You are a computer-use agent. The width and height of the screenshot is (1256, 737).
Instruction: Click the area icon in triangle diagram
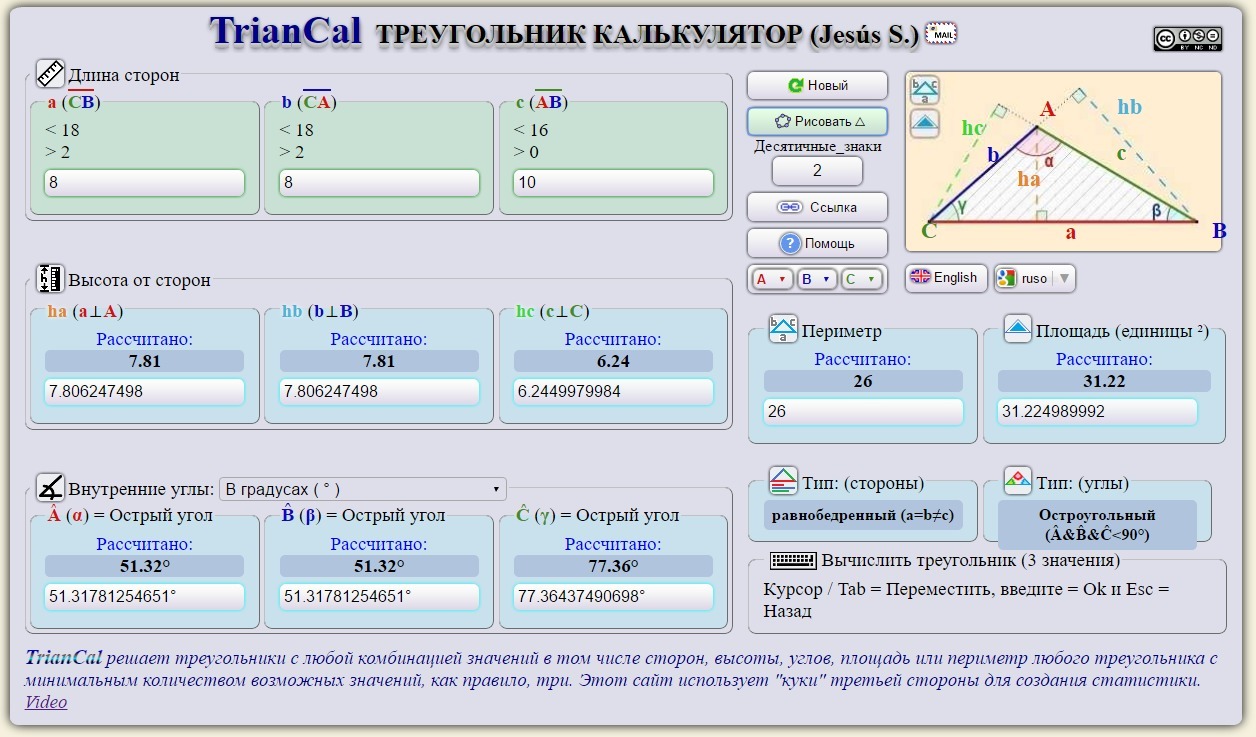point(925,123)
